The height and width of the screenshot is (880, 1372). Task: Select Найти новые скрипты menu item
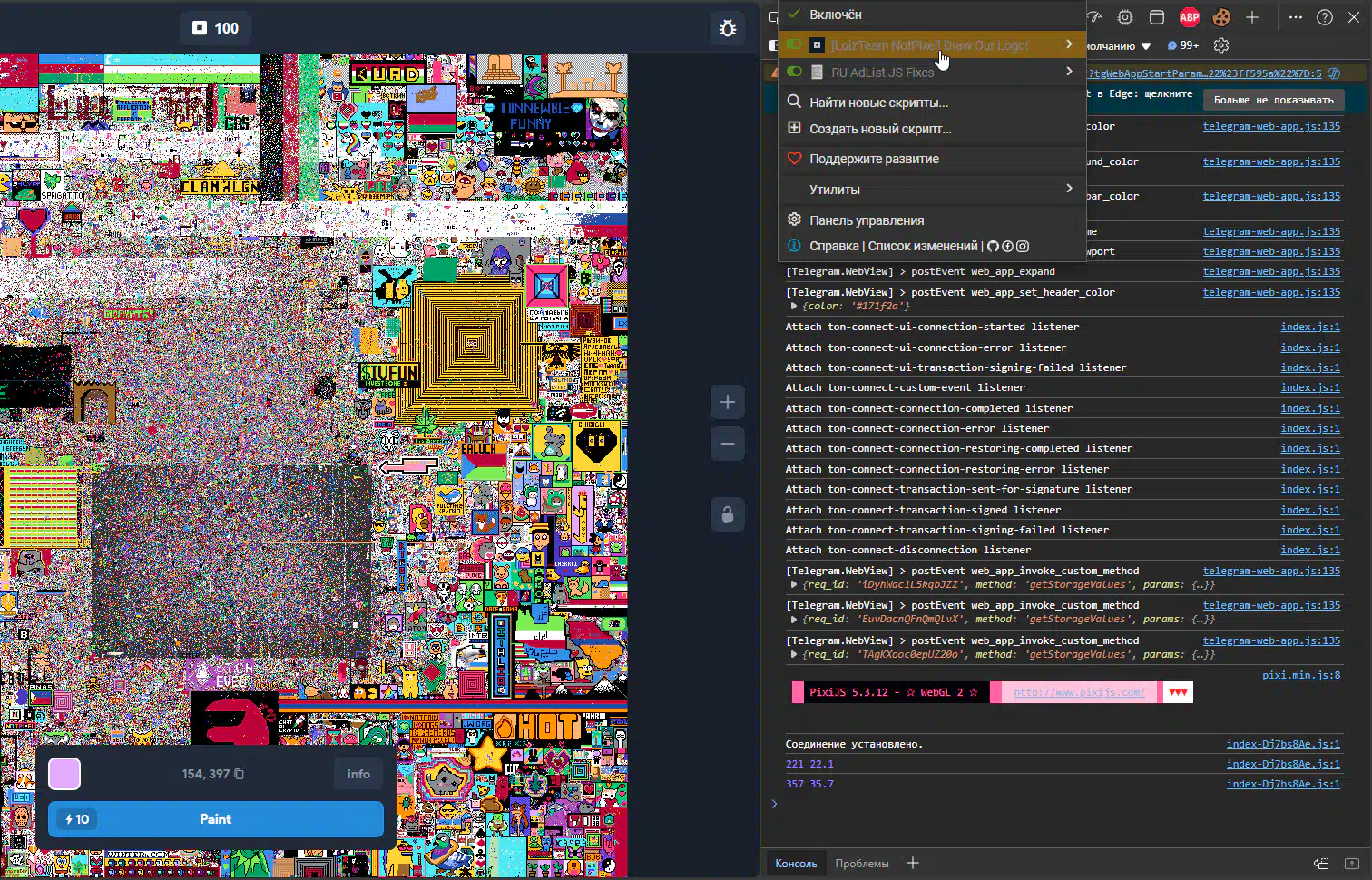coord(878,103)
